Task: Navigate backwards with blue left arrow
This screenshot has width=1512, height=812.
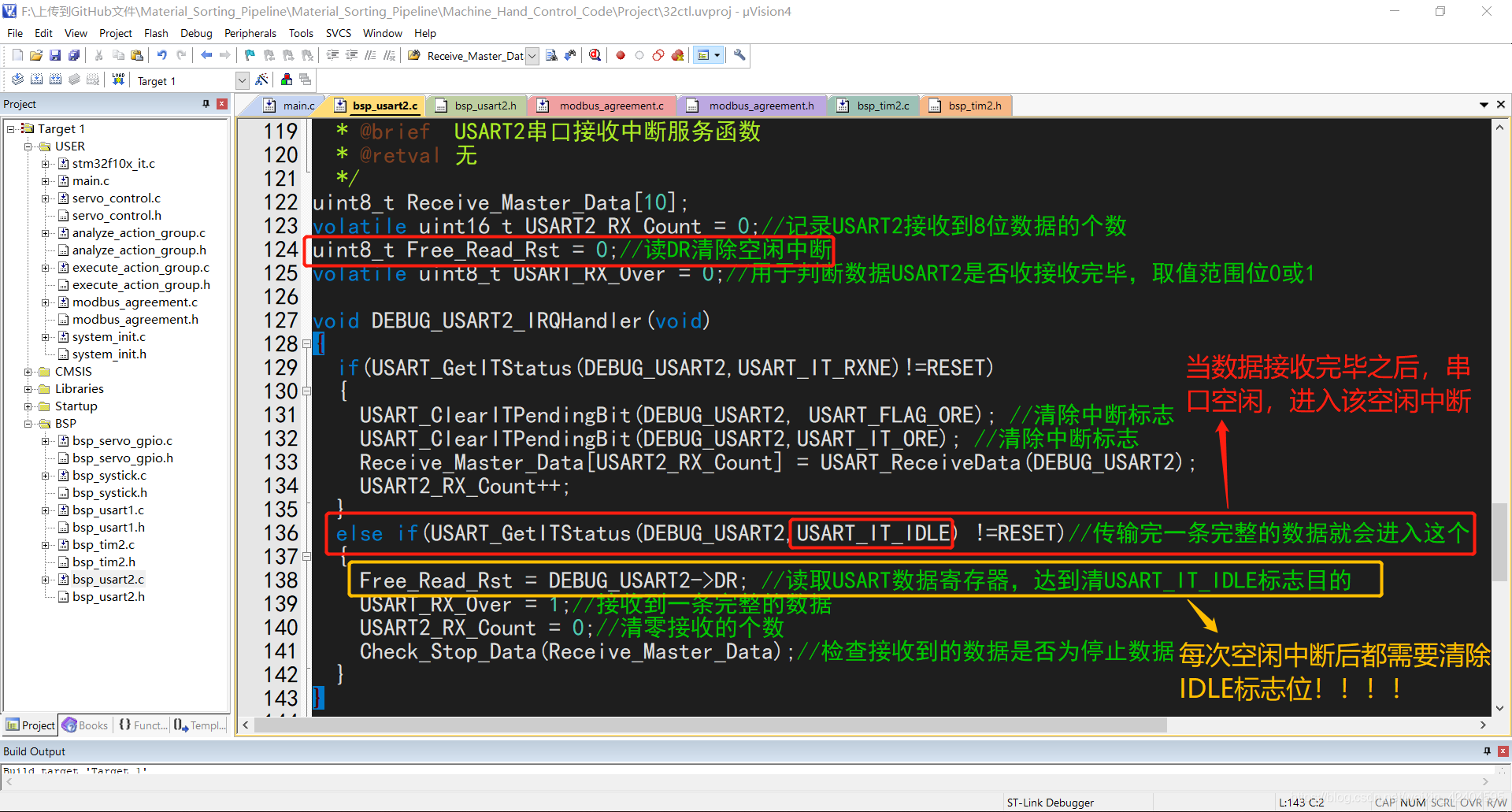Action: click(206, 55)
